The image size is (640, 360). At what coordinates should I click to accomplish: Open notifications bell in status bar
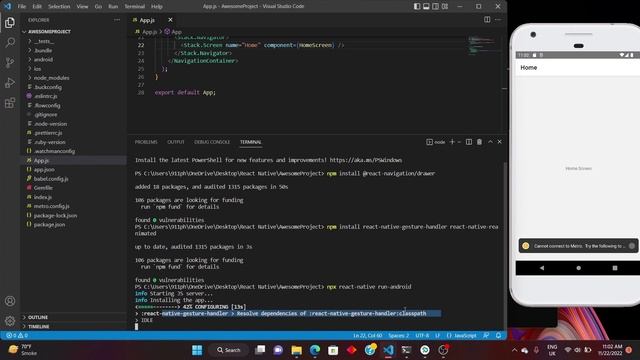point(498,336)
